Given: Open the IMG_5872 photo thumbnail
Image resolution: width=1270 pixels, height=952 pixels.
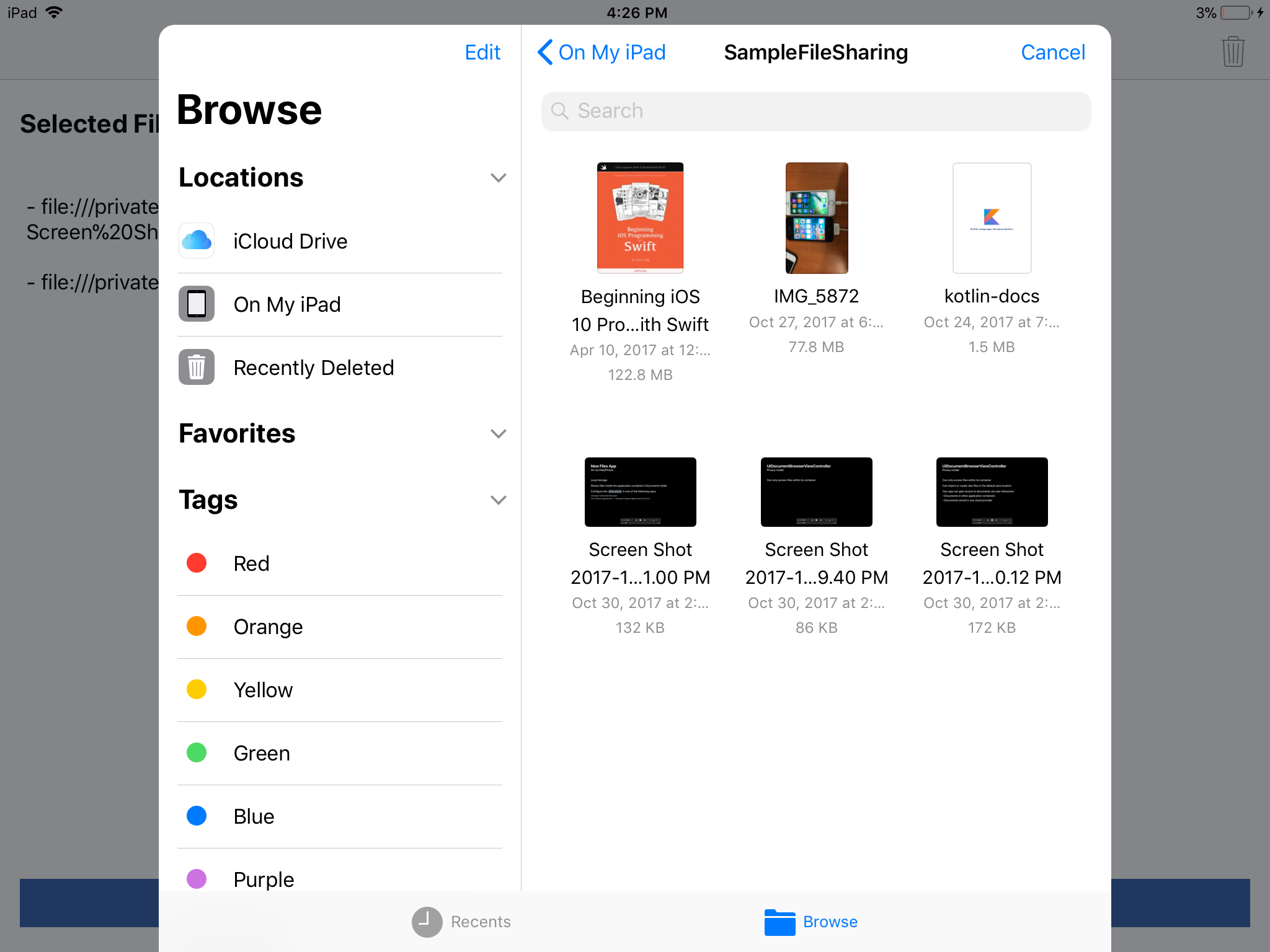Looking at the screenshot, I should (816, 218).
